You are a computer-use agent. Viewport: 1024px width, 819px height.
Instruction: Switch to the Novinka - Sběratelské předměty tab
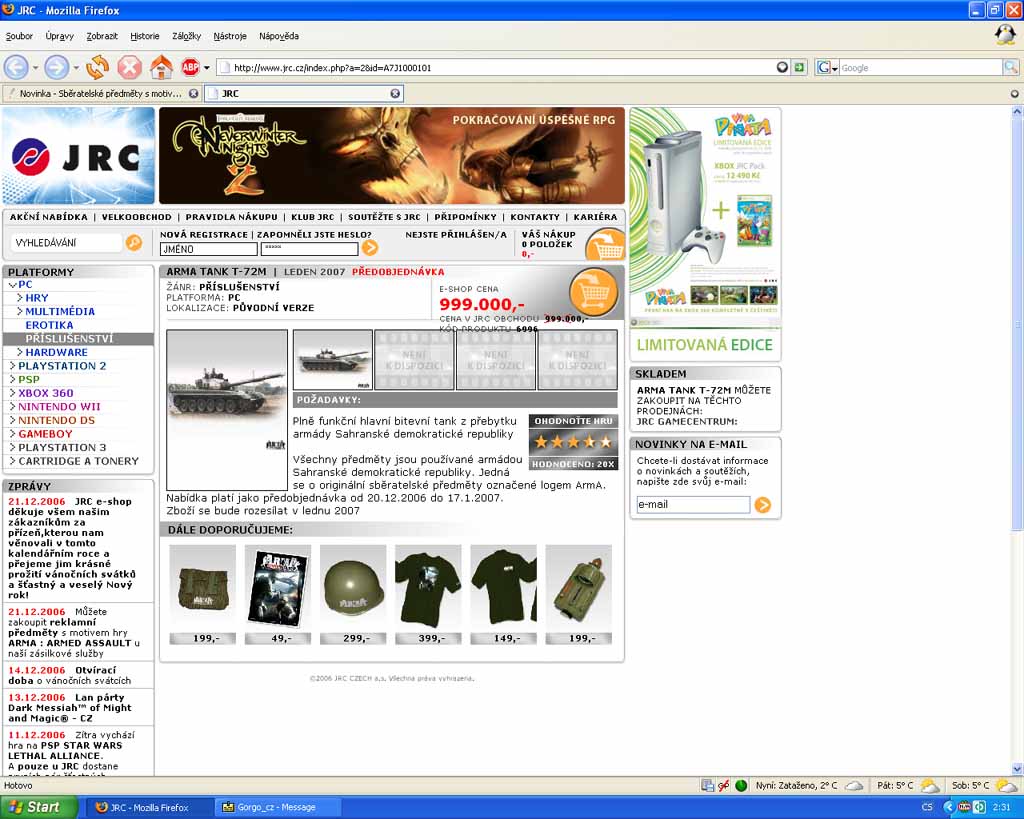pyautogui.click(x=101, y=93)
